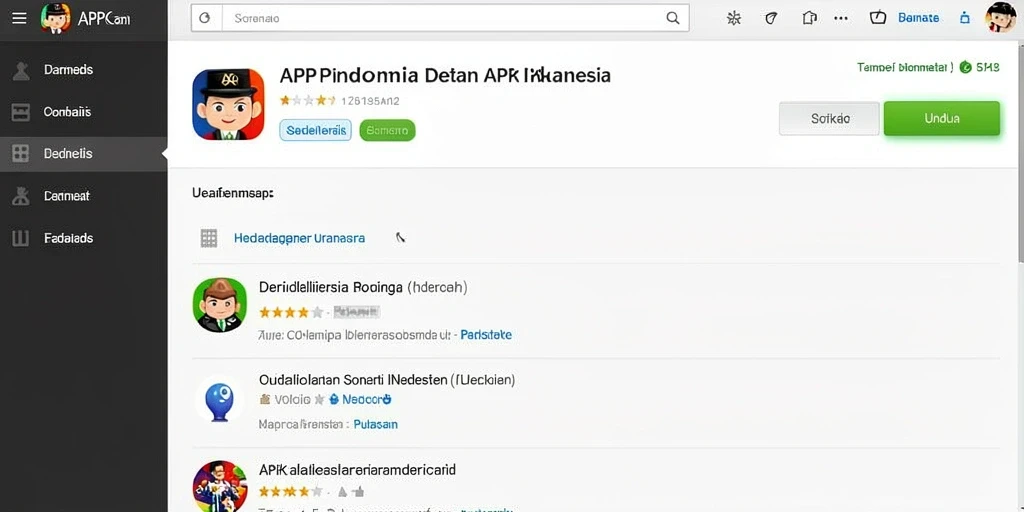Click the Pulasain link

coord(376,424)
